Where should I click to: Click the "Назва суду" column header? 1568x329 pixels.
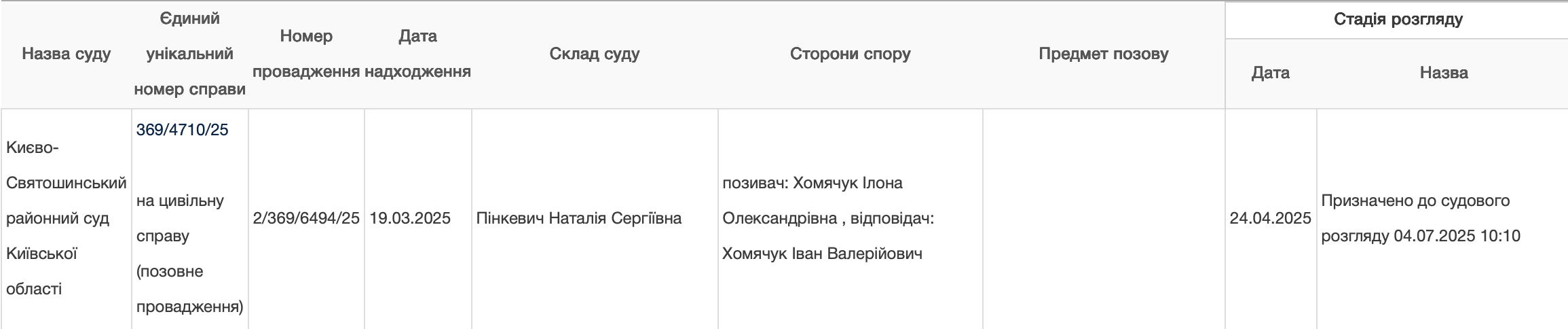coord(66,54)
